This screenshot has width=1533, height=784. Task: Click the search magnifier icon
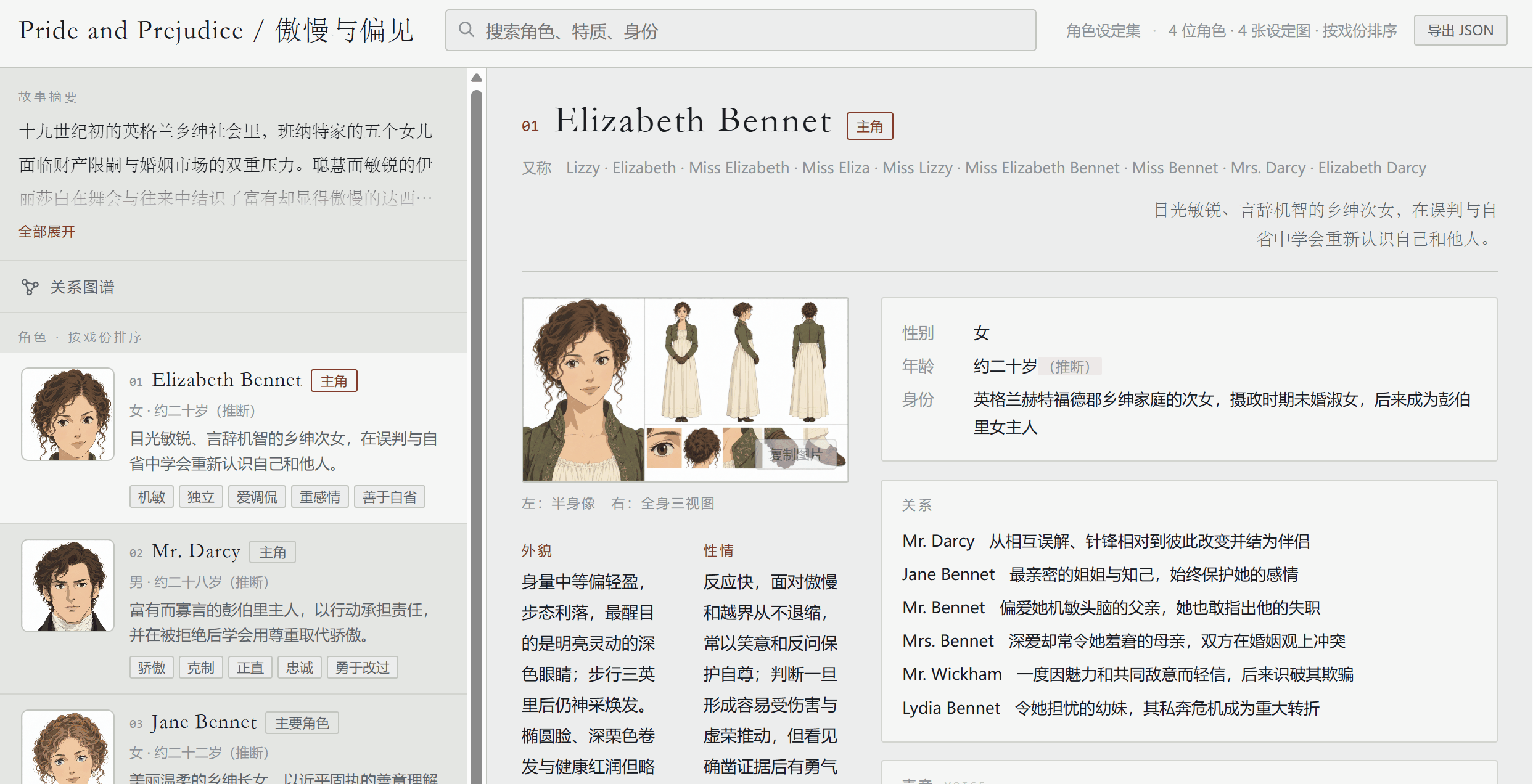tap(466, 30)
